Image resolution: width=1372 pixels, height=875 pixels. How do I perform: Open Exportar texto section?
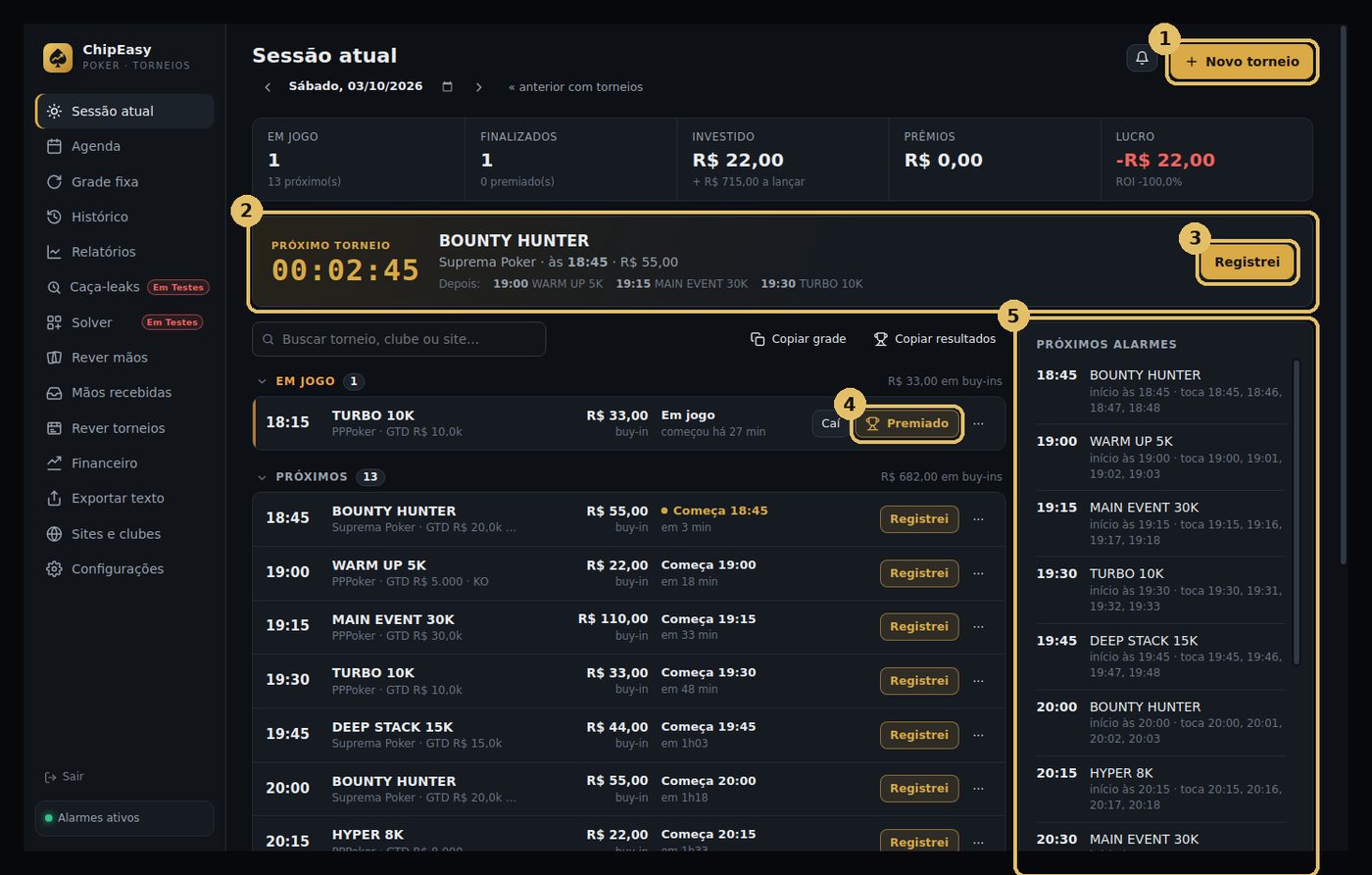pos(124,498)
